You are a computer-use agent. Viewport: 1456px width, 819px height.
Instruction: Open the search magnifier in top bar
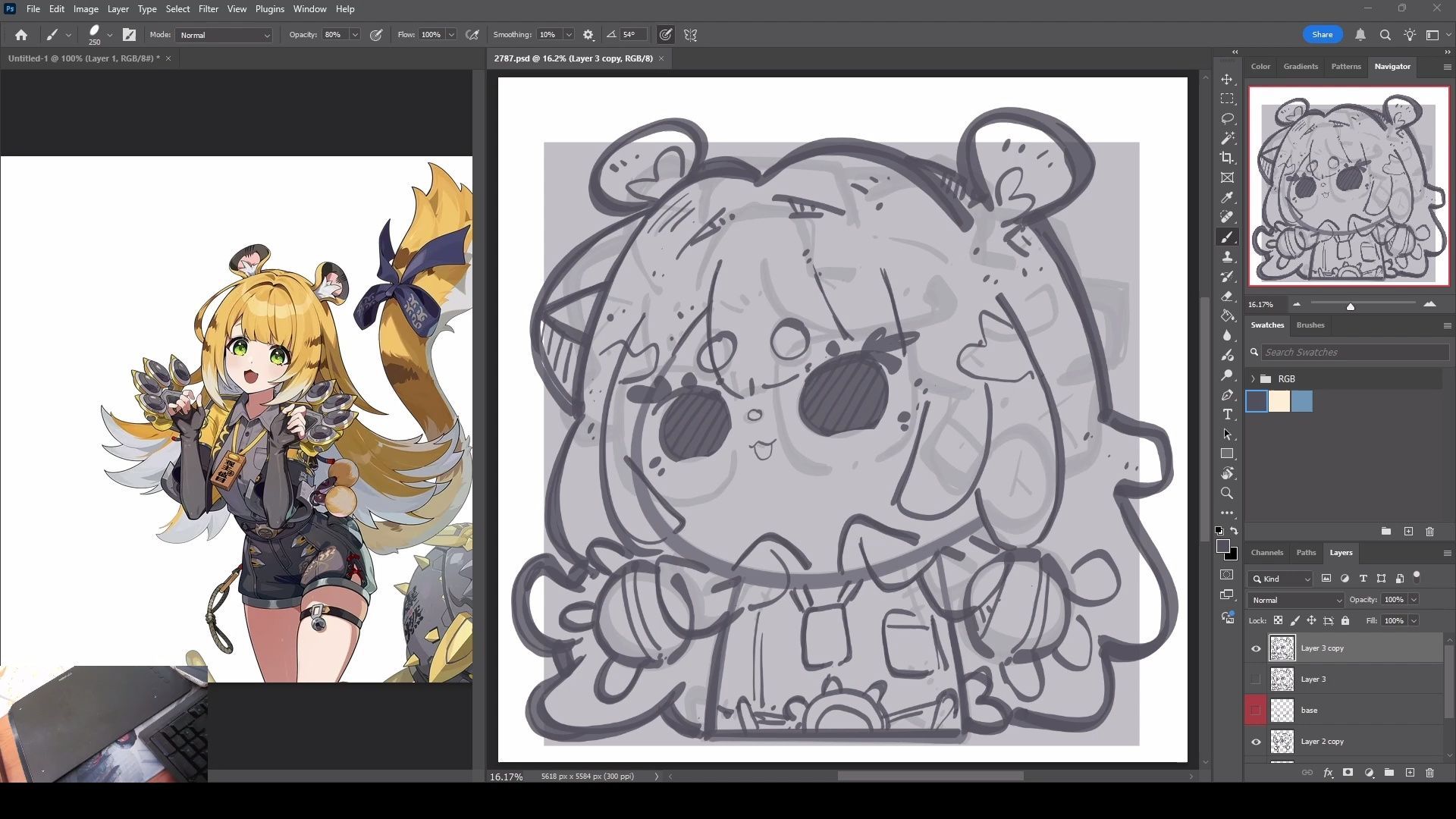tap(1385, 35)
